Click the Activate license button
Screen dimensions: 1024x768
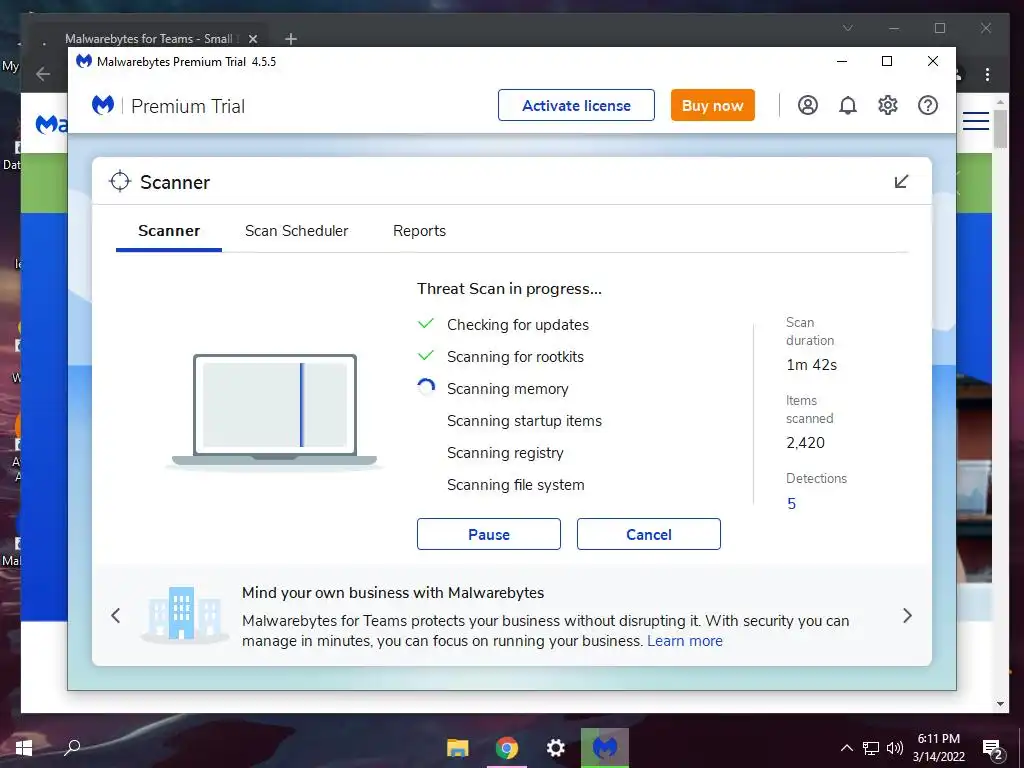click(x=576, y=105)
